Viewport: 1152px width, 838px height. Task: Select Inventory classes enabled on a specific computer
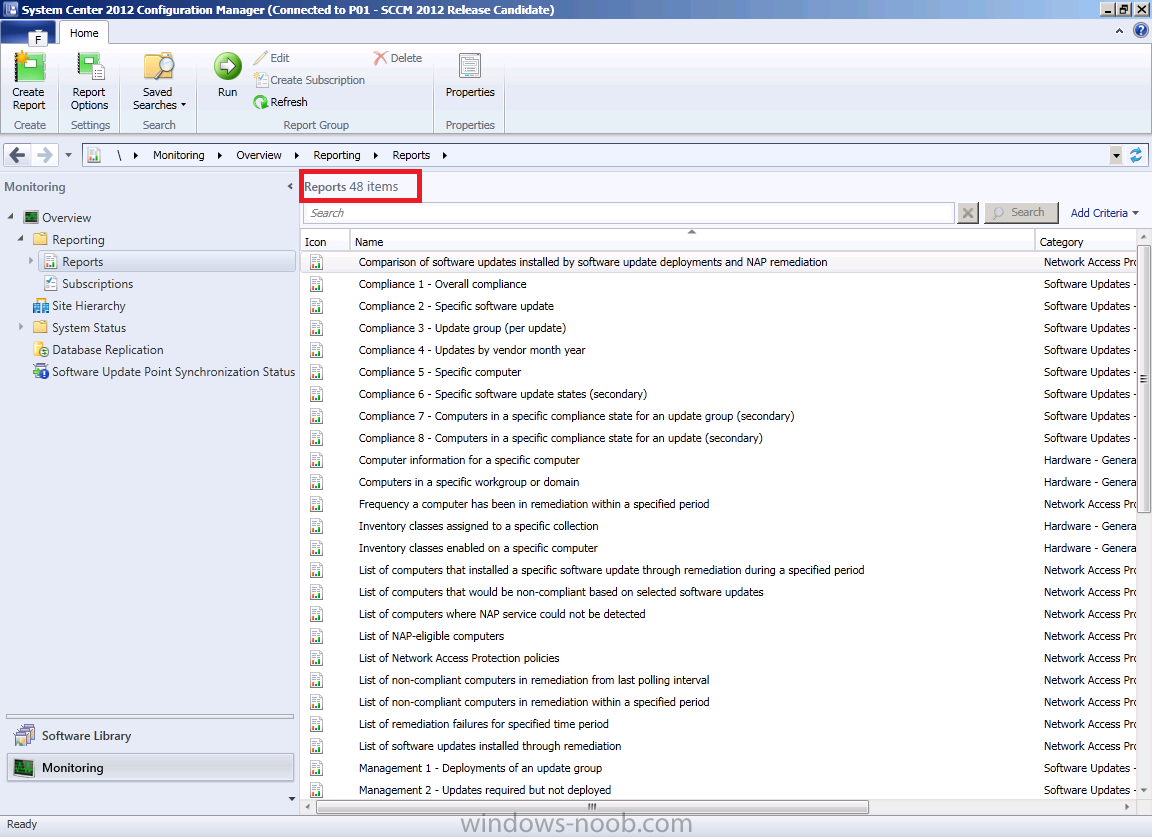click(x=478, y=549)
